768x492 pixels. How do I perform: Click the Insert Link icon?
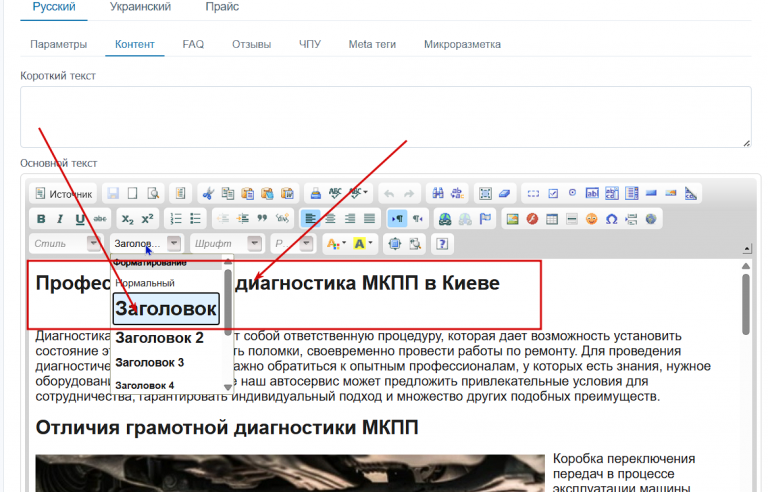pyautogui.click(x=445, y=219)
